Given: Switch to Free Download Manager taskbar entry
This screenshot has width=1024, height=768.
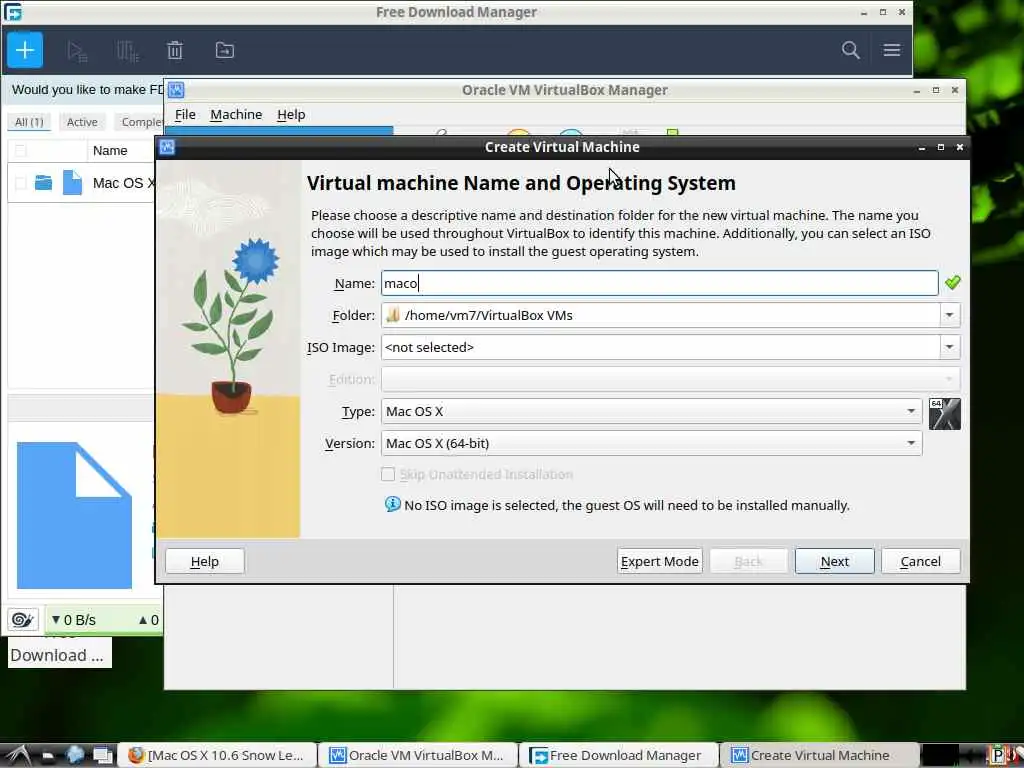Looking at the screenshot, I should [618, 755].
